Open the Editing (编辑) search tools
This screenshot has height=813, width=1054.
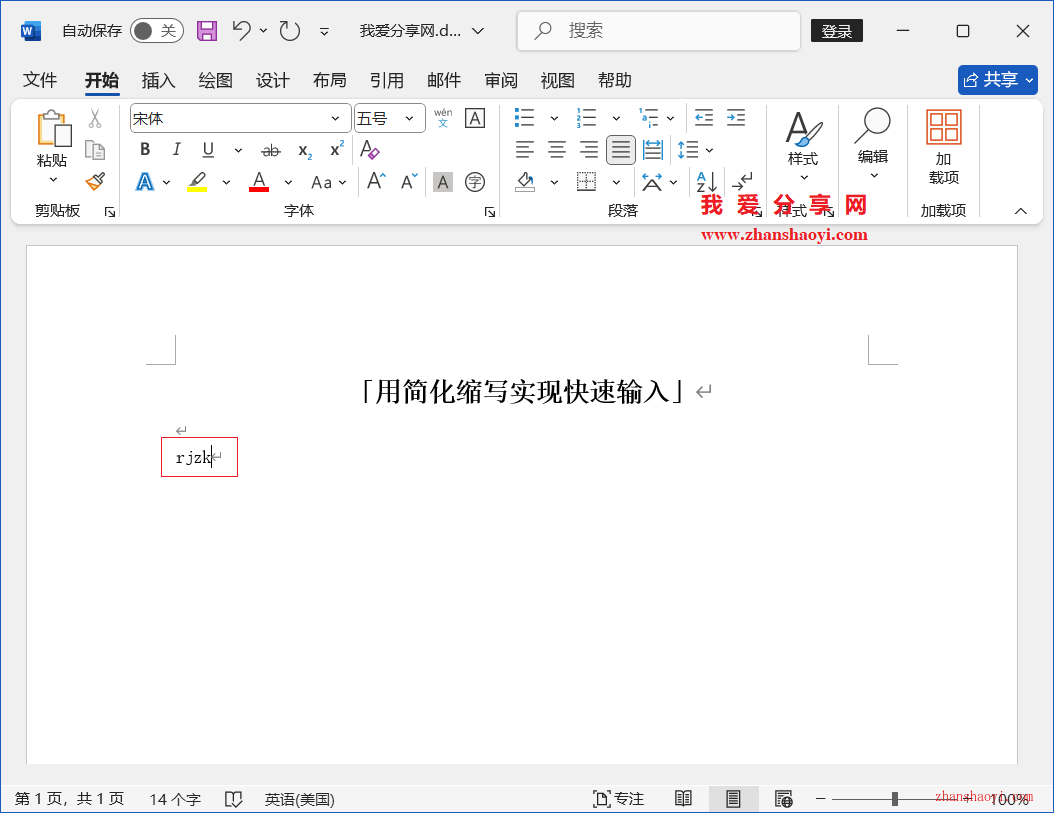click(x=873, y=144)
